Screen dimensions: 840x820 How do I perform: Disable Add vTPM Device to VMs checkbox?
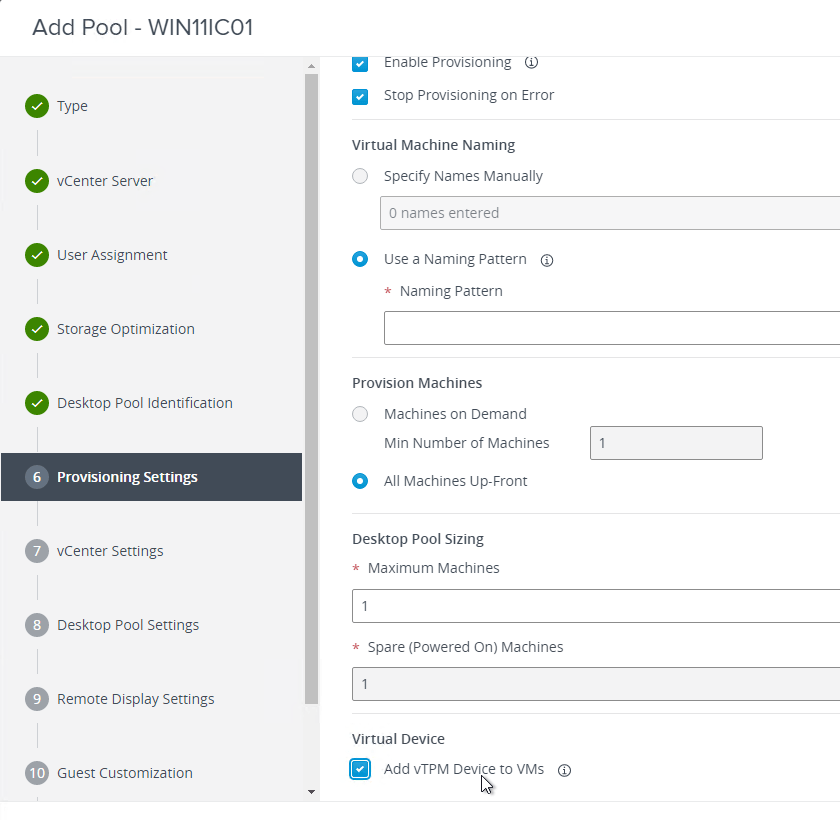pos(360,770)
